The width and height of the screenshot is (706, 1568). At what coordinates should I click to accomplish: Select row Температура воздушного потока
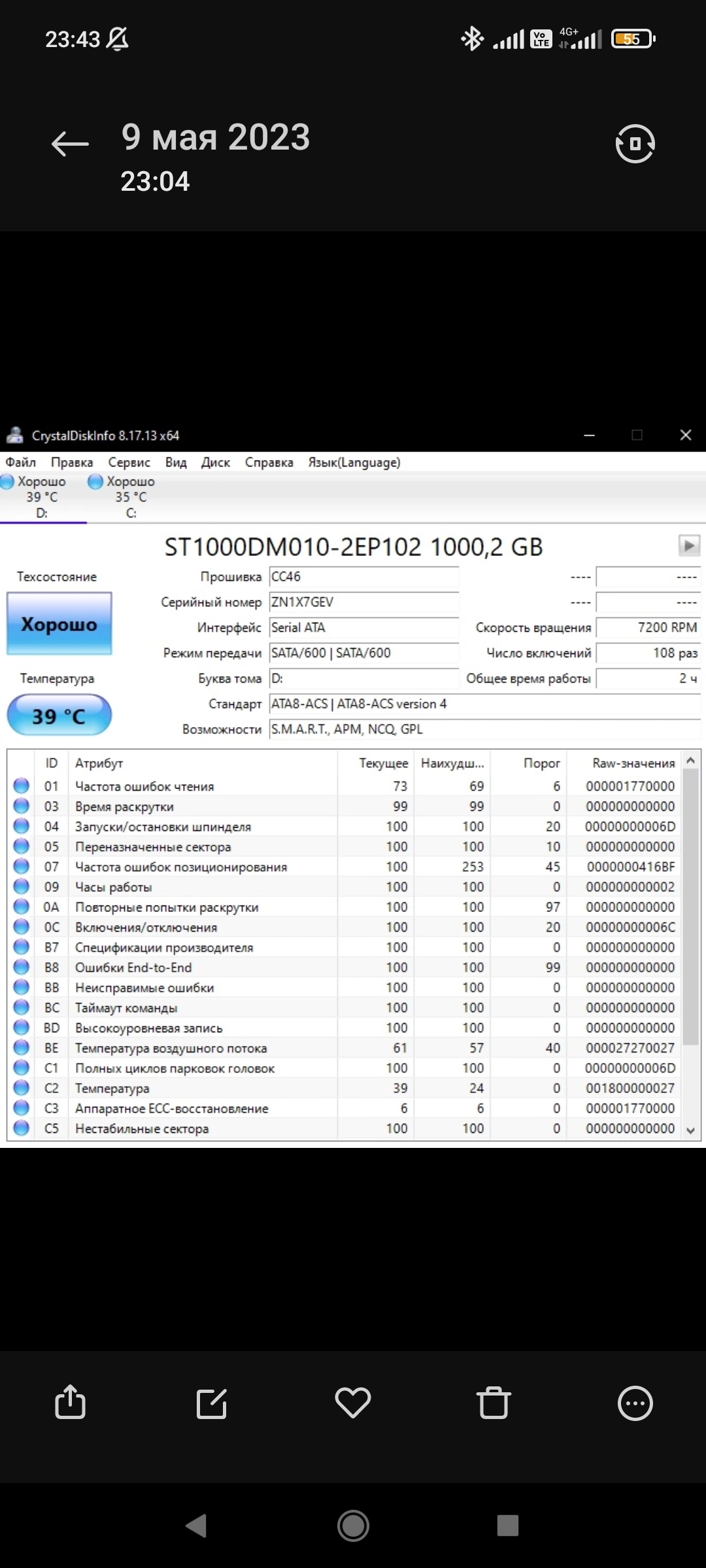tap(345, 1048)
